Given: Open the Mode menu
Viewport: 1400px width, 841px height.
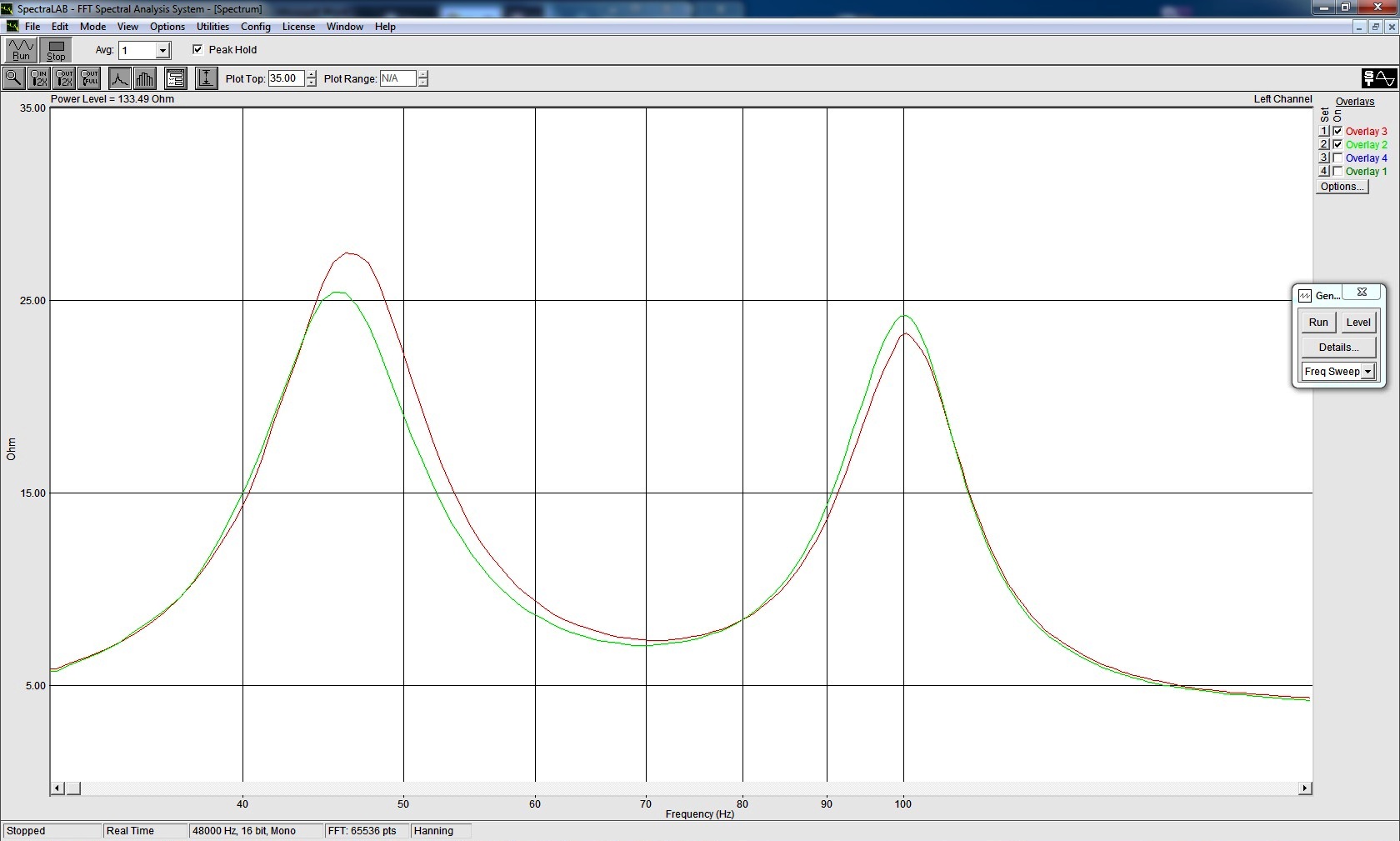Looking at the screenshot, I should 93,27.
